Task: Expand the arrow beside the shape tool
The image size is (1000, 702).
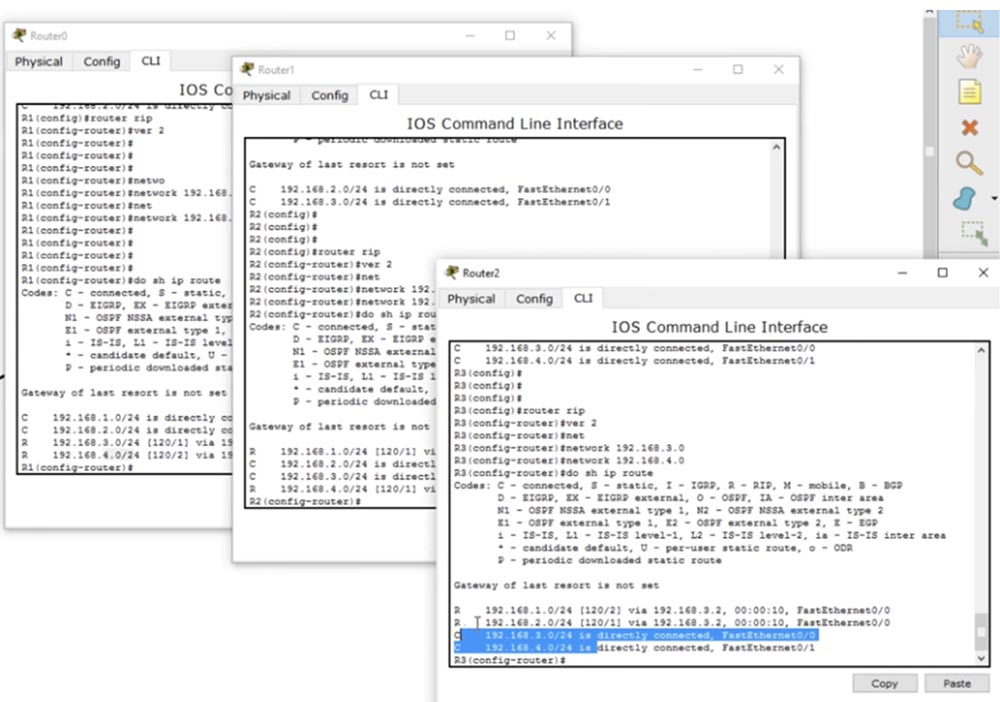Action: coord(994,199)
